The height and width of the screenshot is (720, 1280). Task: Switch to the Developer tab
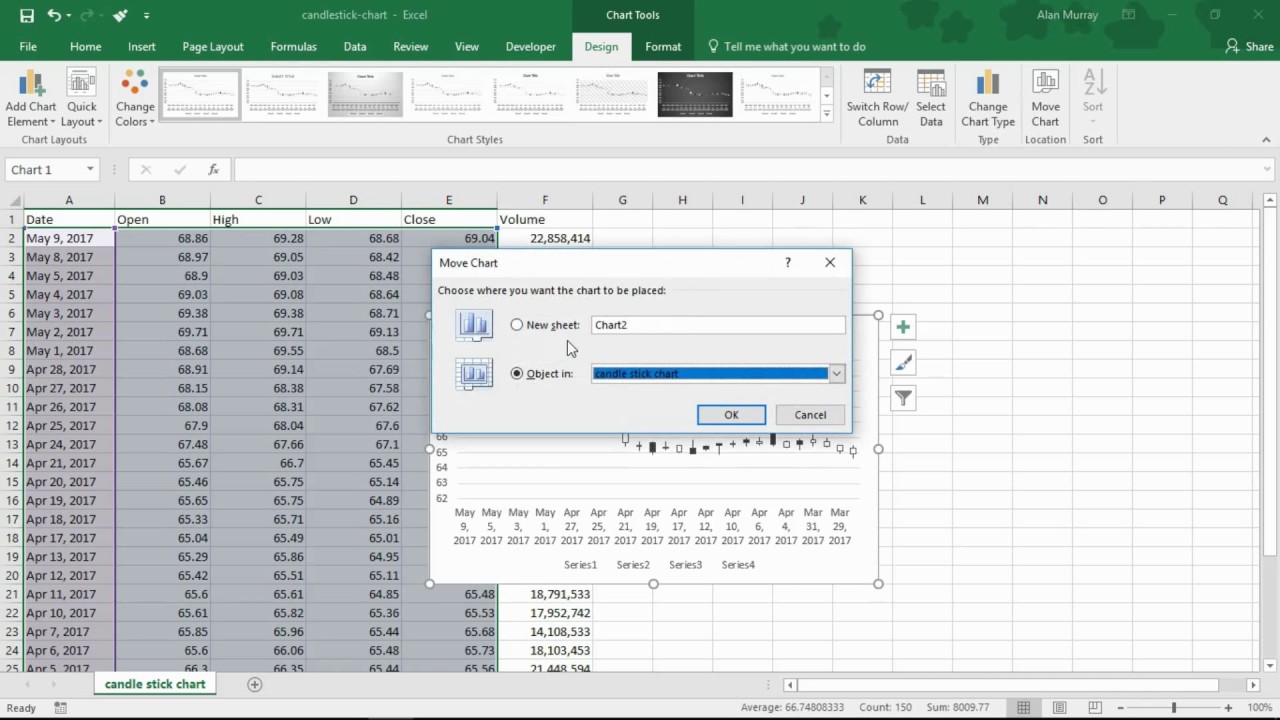531,46
